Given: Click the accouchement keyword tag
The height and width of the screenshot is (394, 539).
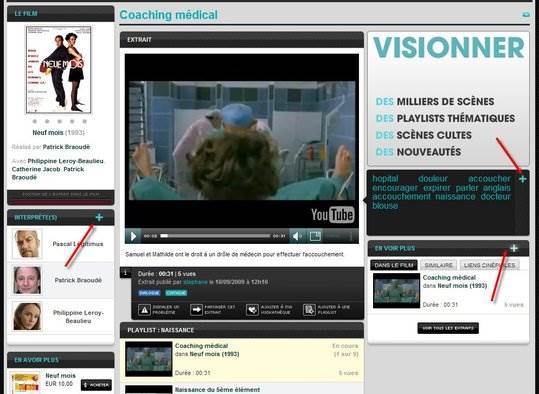Looking at the screenshot, I should pyautogui.click(x=401, y=197).
